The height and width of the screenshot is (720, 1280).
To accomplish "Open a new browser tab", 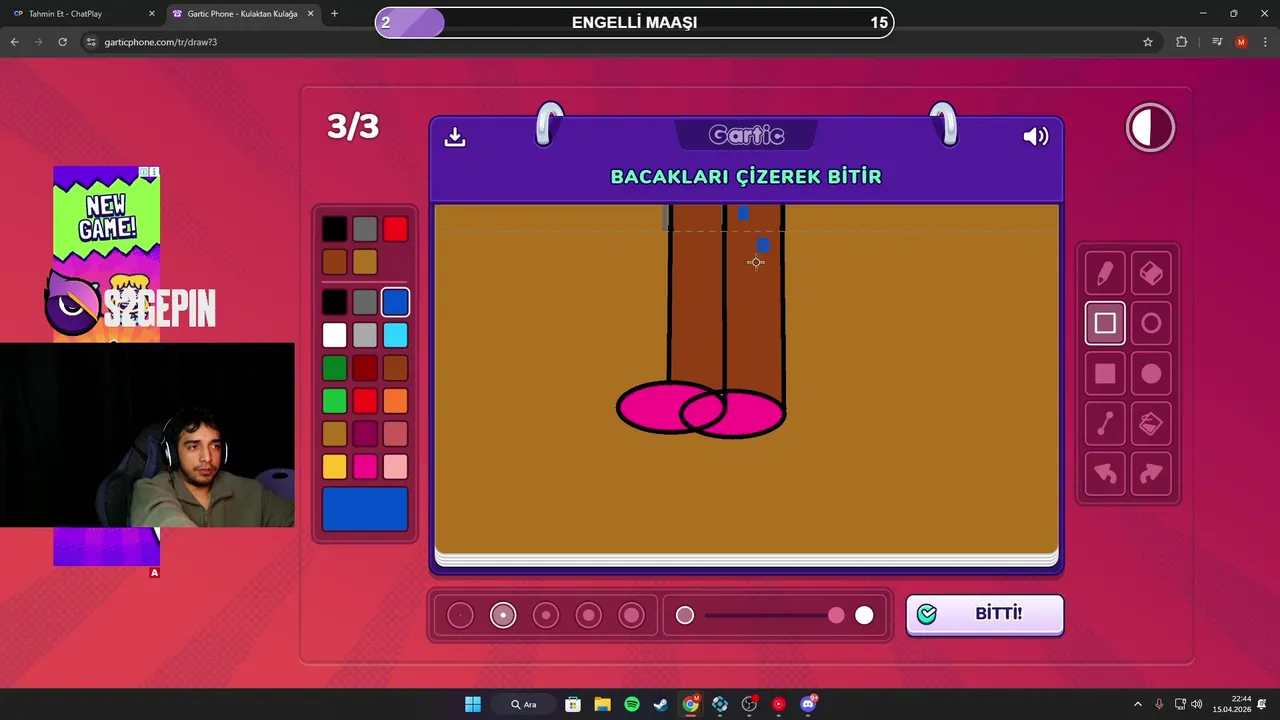I will [334, 14].
